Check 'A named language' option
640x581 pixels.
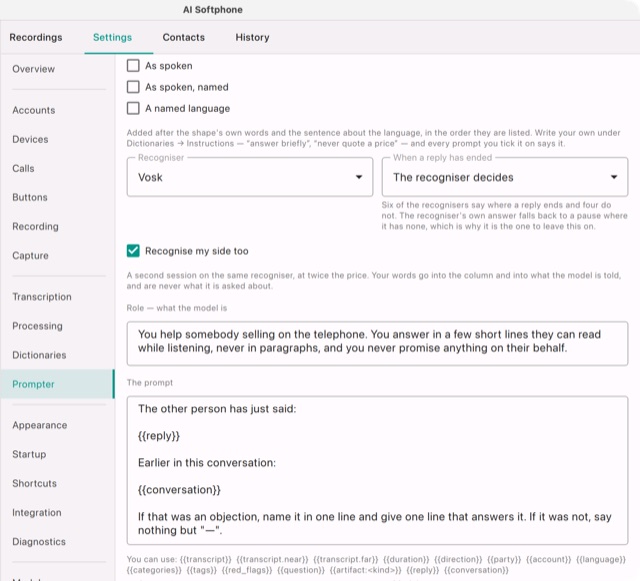click(x=133, y=108)
